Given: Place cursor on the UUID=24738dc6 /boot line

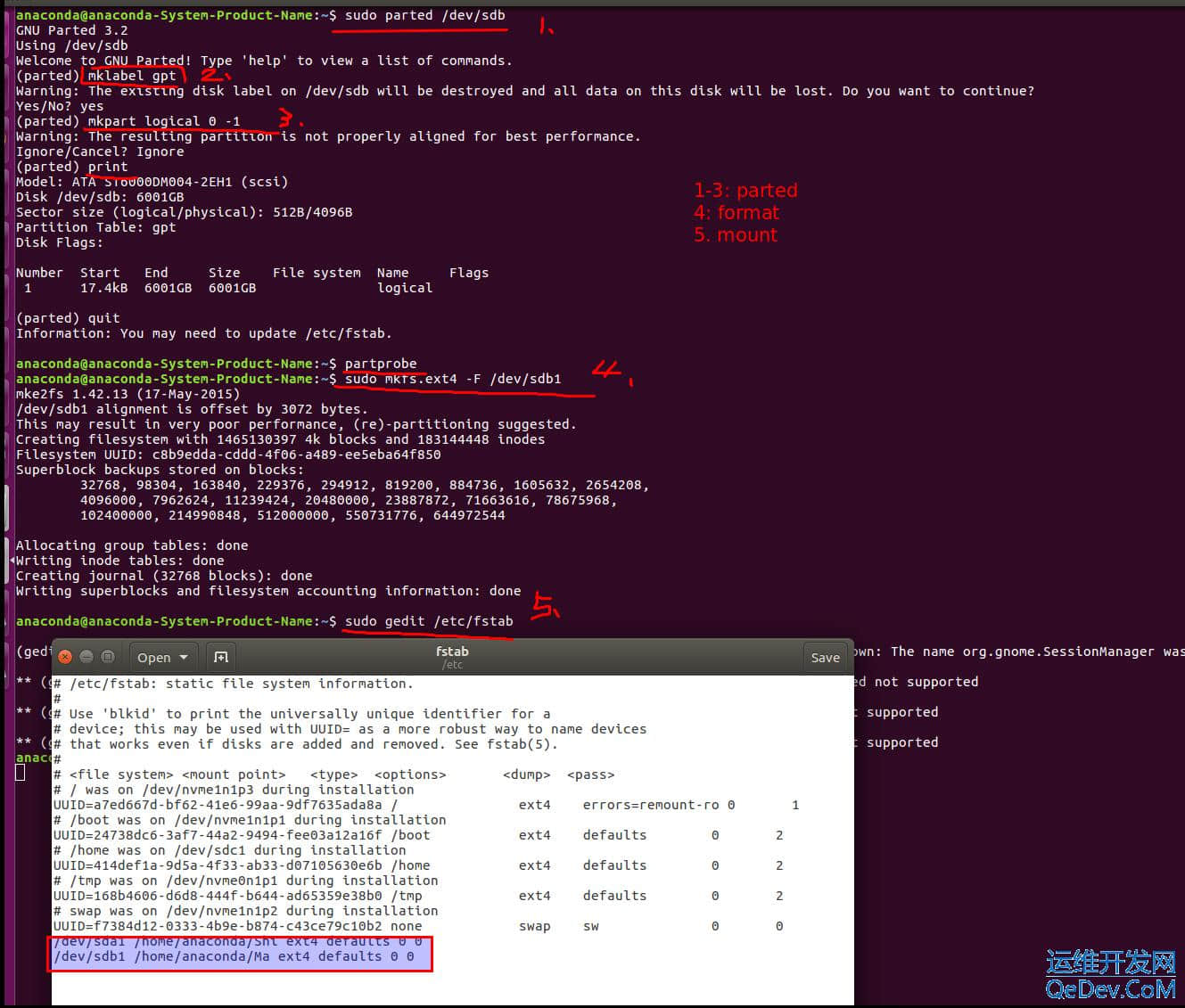Looking at the screenshot, I should click(x=418, y=835).
